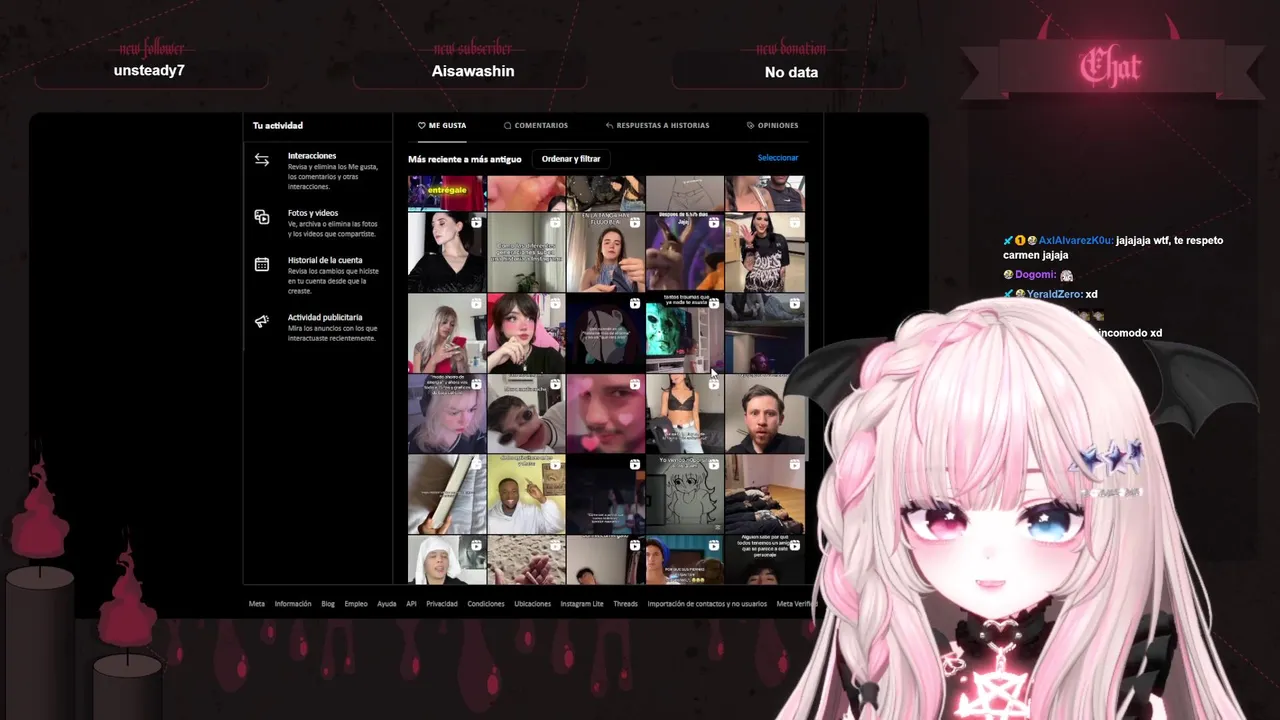This screenshot has width=1280, height=720.
Task: Open the woman in black dress thumbnail
Action: pos(446,252)
